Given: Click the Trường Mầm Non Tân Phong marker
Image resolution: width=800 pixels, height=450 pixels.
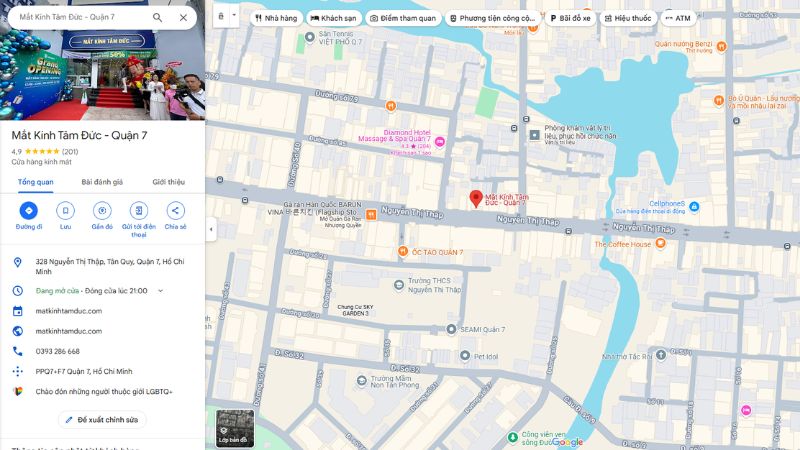Looking at the screenshot, I should [x=361, y=381].
